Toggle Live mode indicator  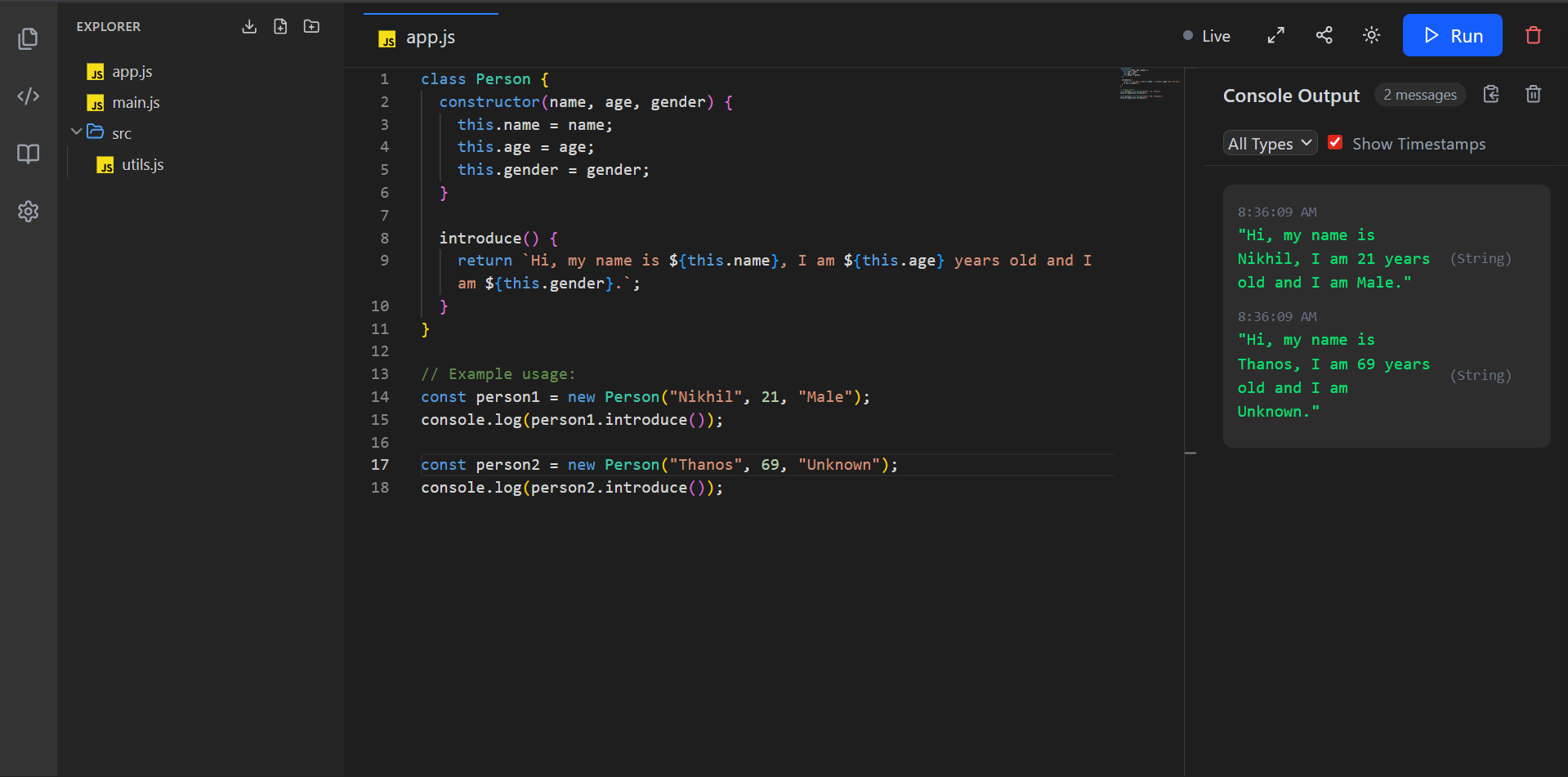[x=1206, y=35]
